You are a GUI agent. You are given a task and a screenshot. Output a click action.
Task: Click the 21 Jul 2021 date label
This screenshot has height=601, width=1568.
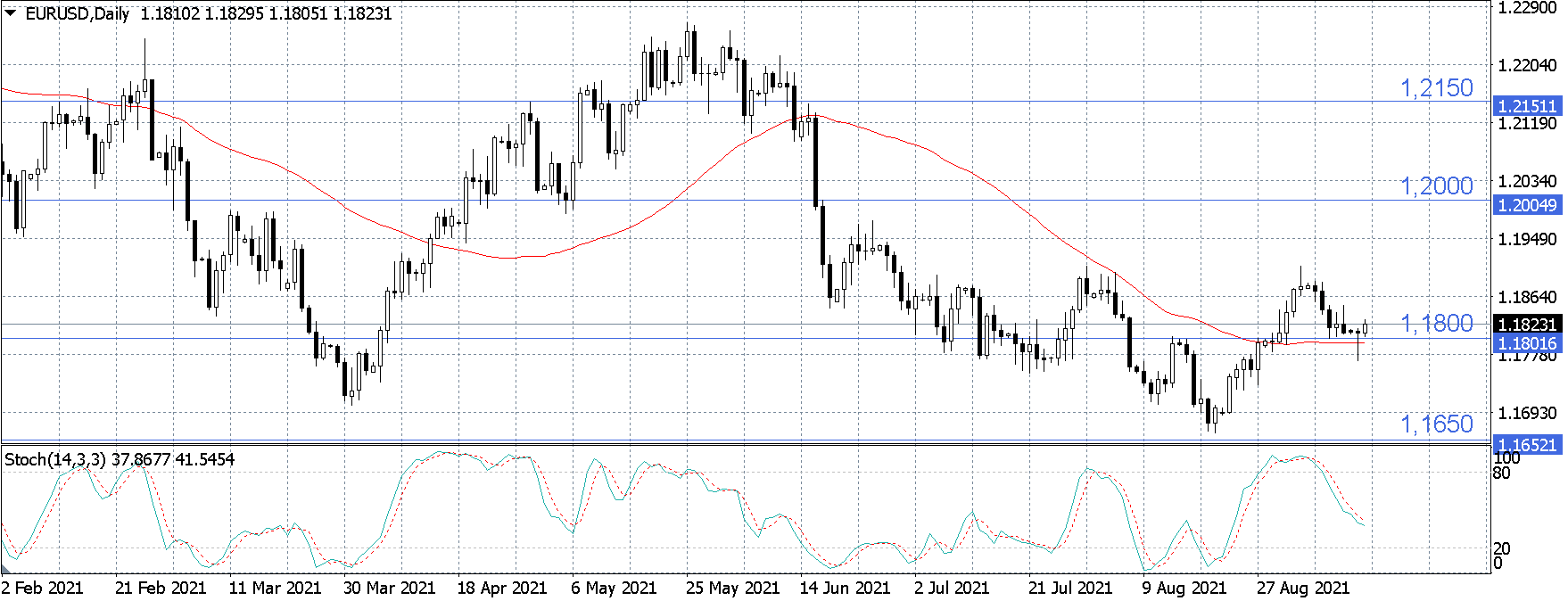[1070, 588]
